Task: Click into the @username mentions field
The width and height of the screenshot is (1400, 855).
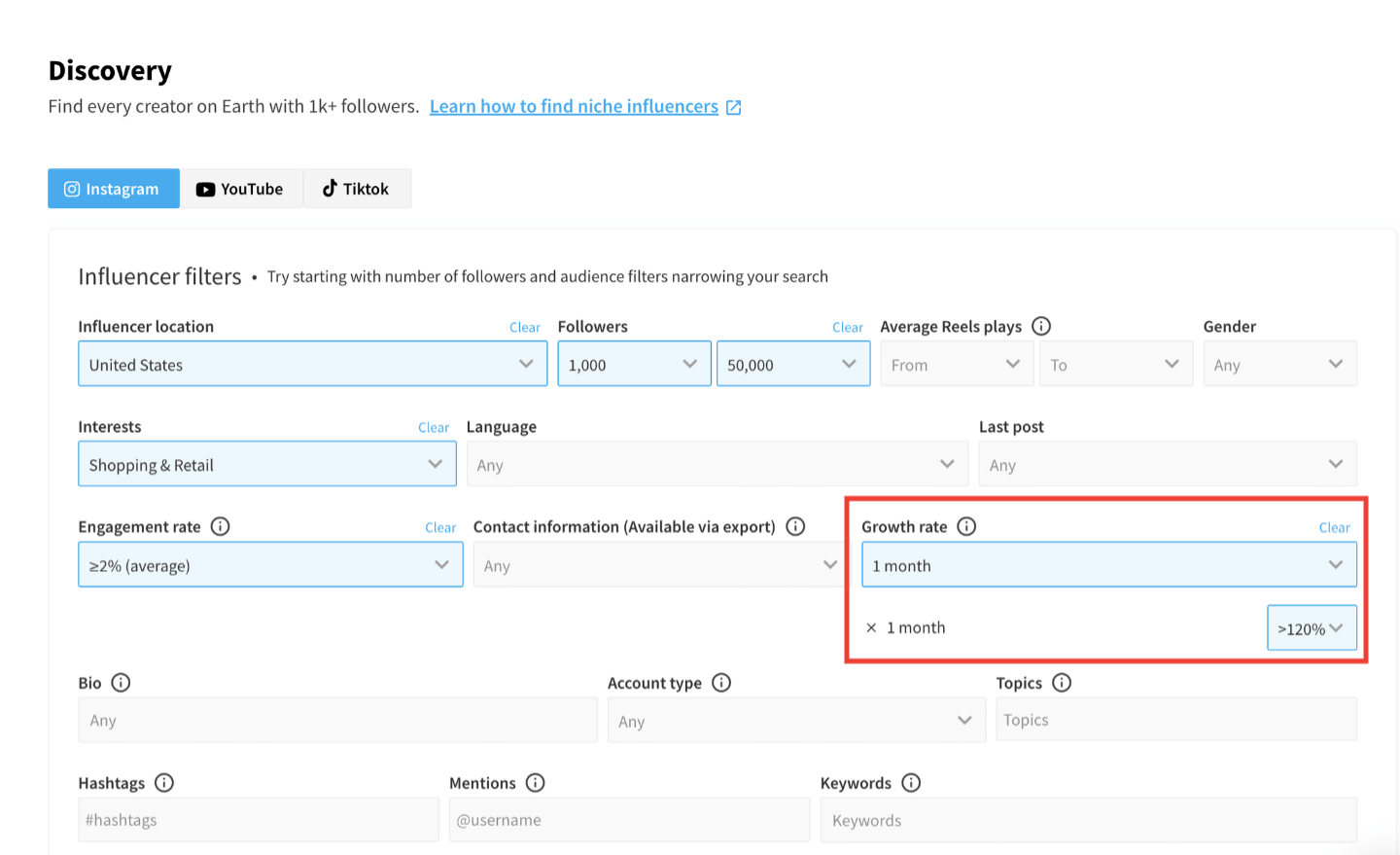Action: (x=629, y=820)
